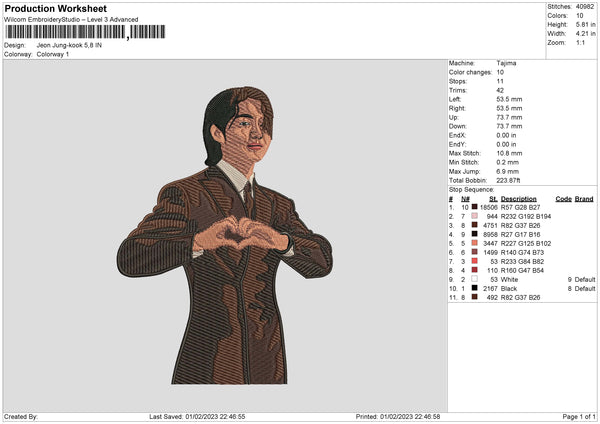Pick the coral red swatch for R233 G84 B82

click(474, 261)
